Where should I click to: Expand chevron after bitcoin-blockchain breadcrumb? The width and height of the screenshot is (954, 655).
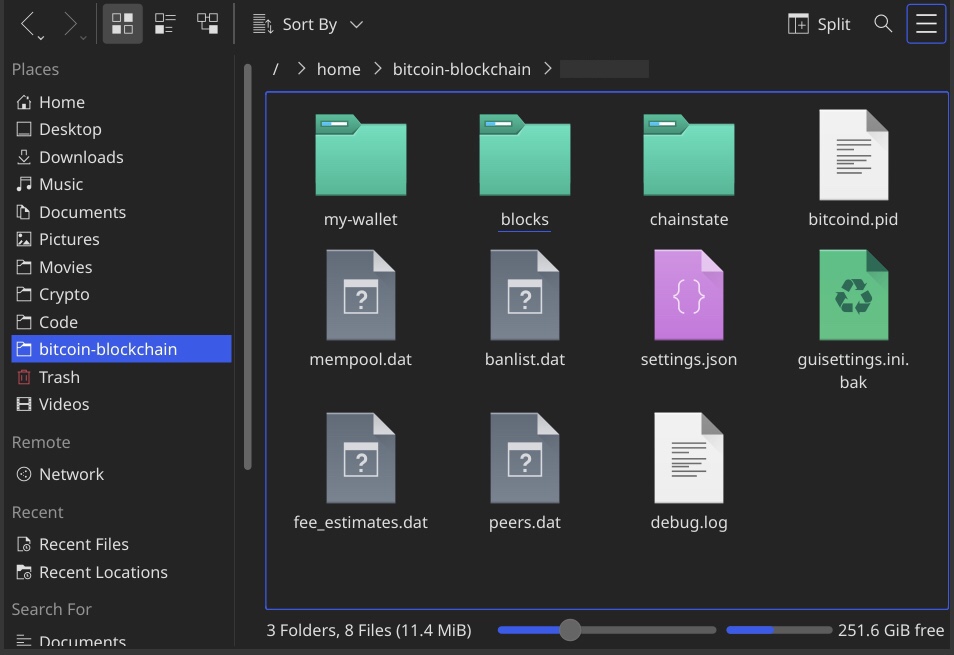(x=548, y=69)
